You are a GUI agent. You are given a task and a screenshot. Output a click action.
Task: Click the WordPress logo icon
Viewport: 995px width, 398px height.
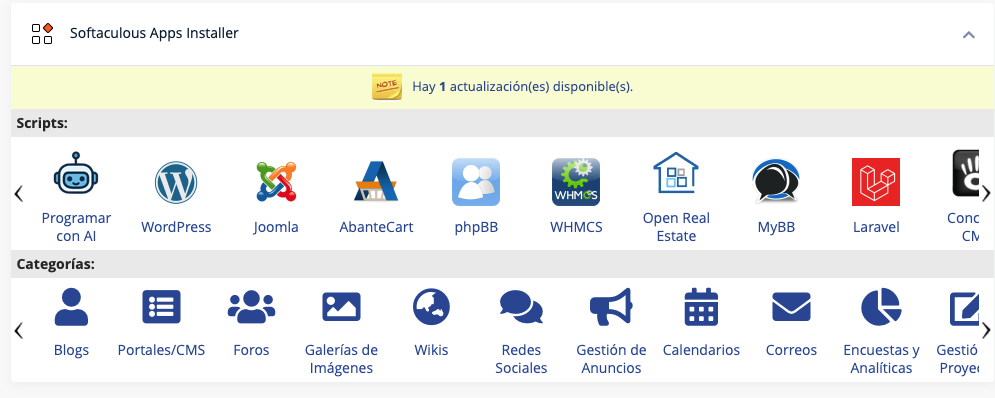(x=176, y=182)
